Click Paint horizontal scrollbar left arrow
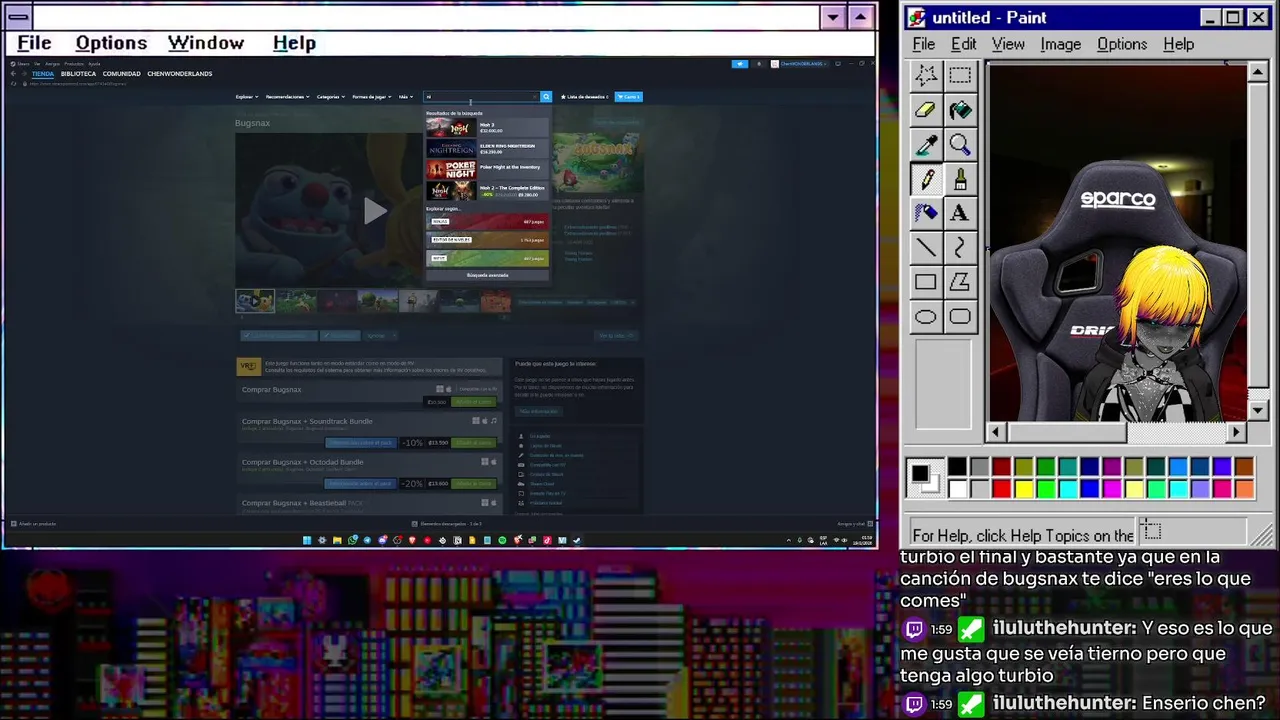This screenshot has height=720, width=1280. point(995,432)
